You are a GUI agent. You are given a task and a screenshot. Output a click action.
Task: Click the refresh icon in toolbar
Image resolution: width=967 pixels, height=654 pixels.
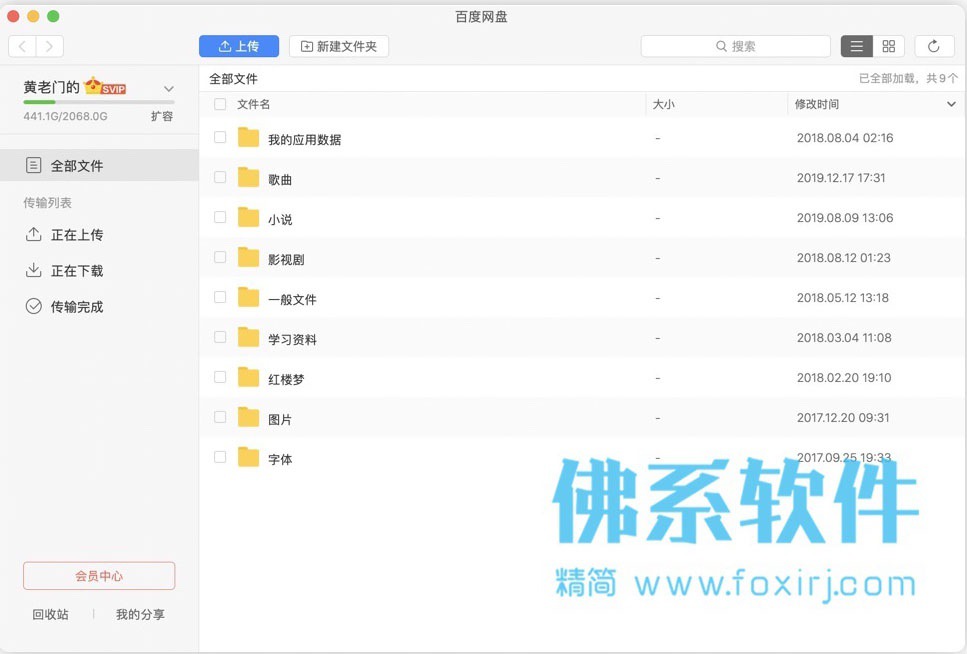[933, 46]
